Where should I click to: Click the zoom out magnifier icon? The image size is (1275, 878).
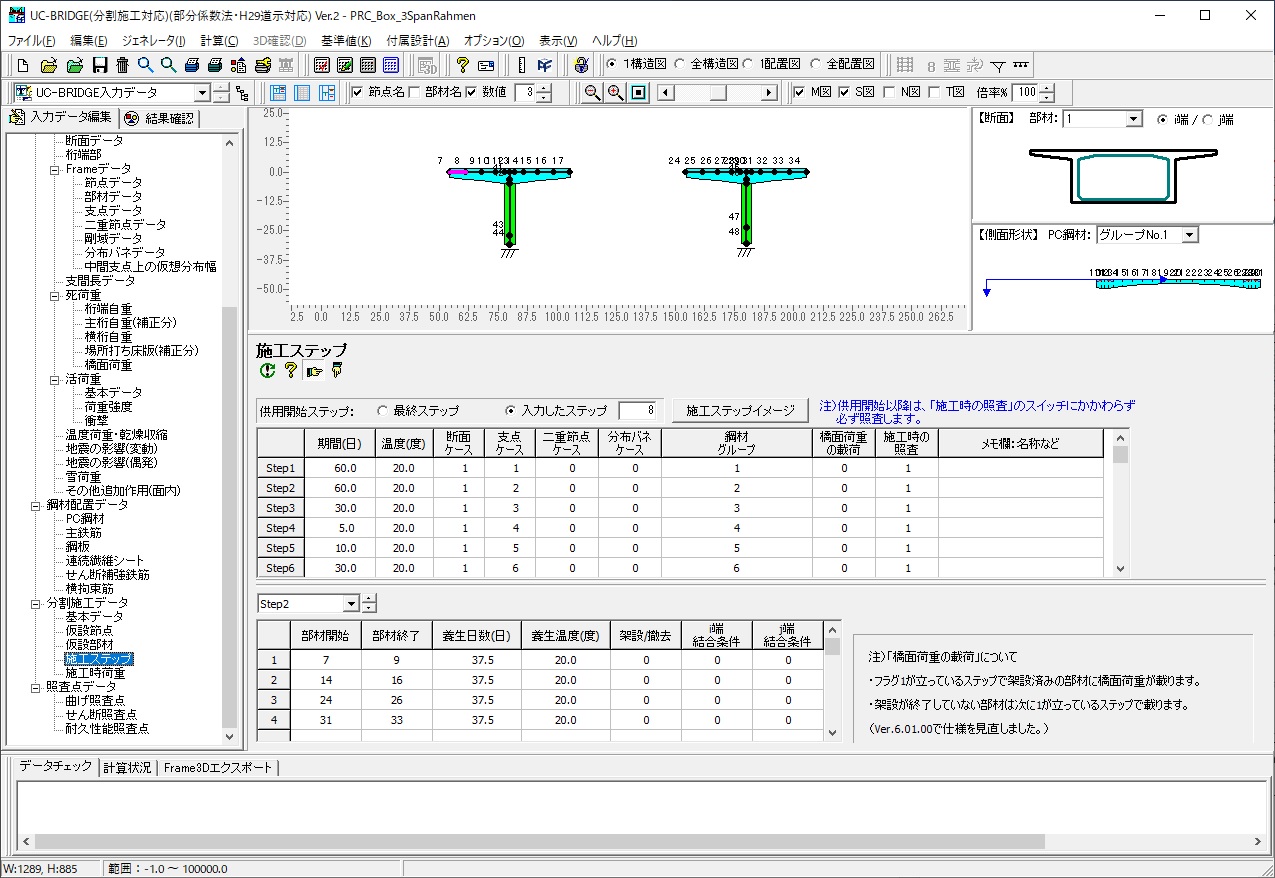click(x=592, y=93)
